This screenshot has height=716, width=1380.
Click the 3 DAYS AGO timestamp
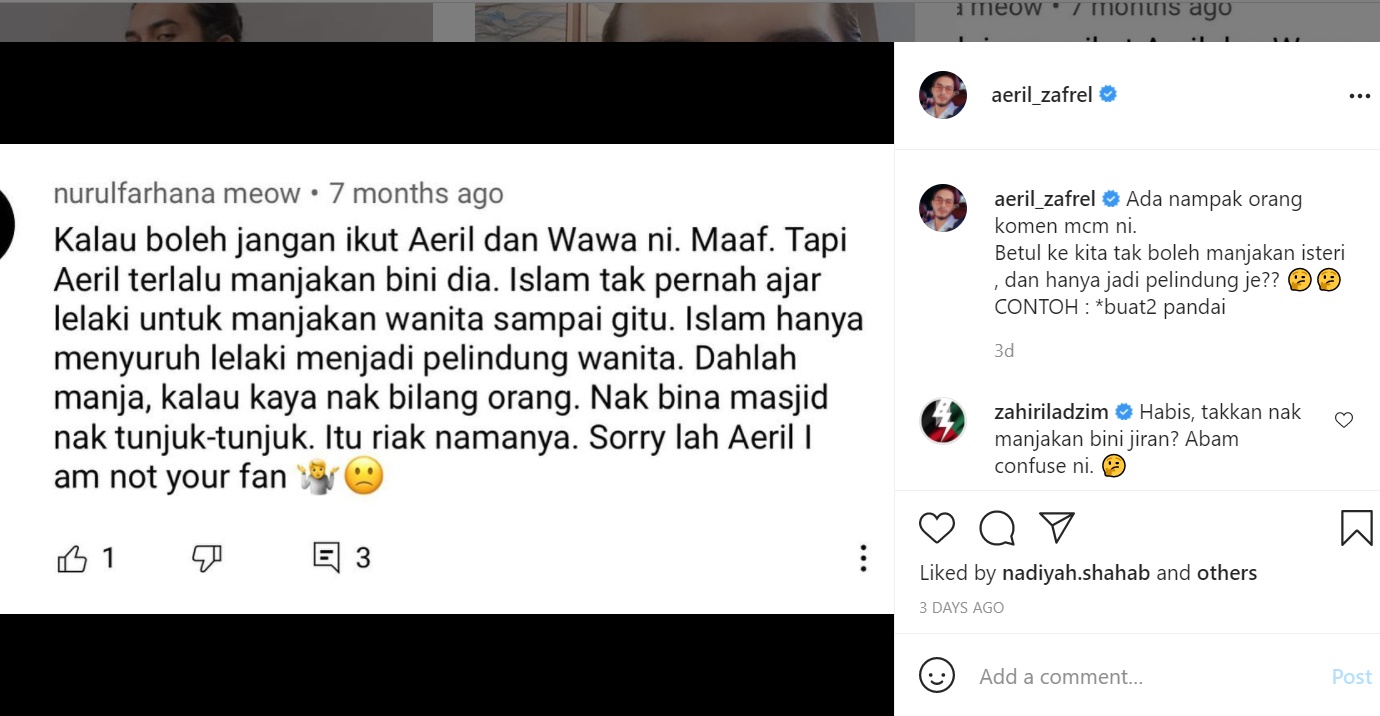coord(961,607)
